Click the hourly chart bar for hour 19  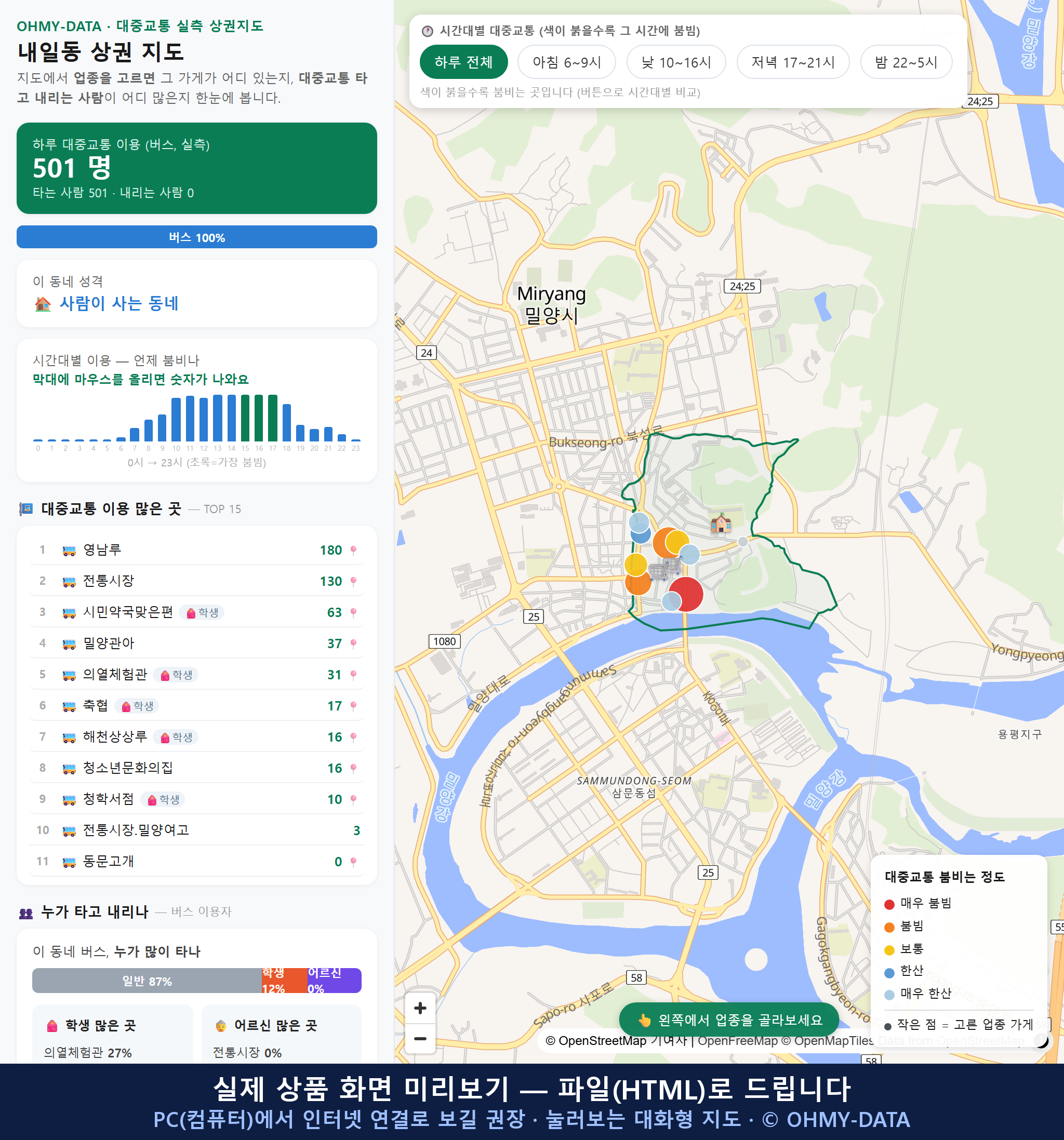point(301,433)
